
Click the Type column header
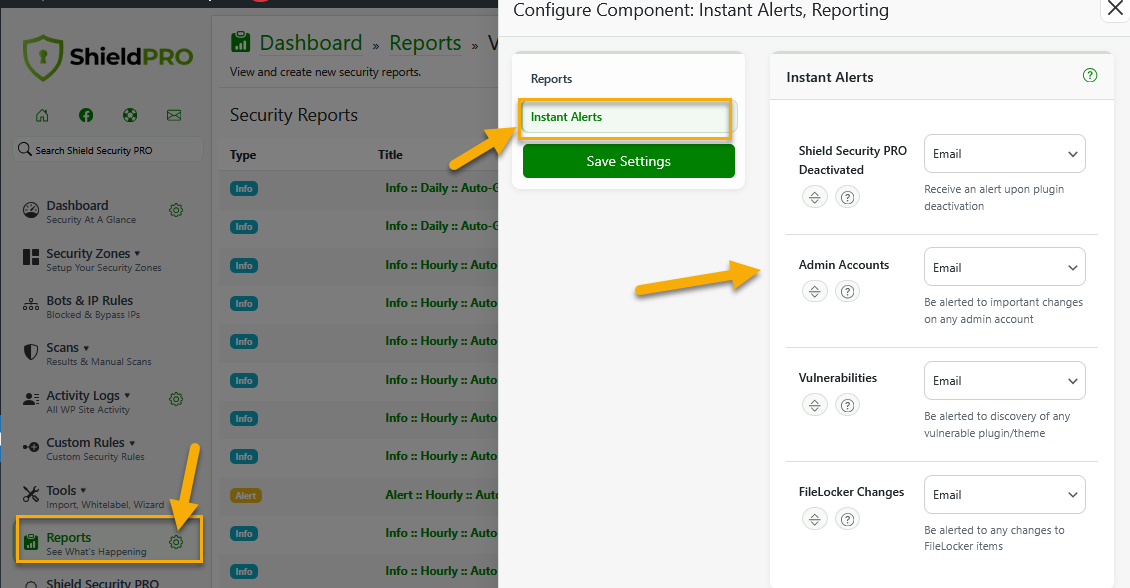point(243,155)
